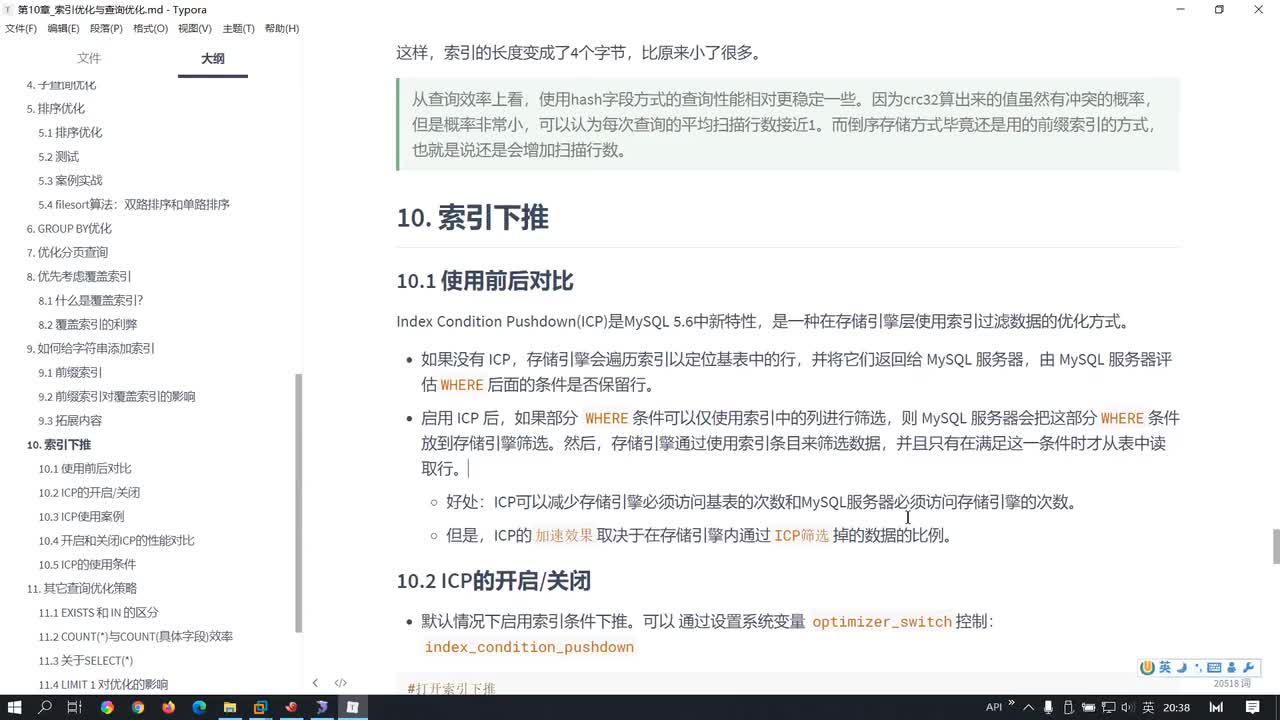This screenshot has height=720, width=1280.
Task: Toggle the moon half-width icon in IME toolbar
Action: pyautogui.click(x=1182, y=668)
